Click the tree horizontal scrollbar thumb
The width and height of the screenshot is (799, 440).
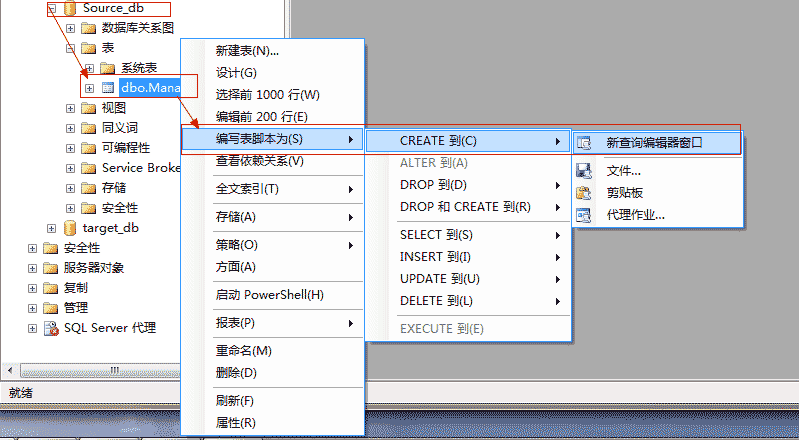100,370
